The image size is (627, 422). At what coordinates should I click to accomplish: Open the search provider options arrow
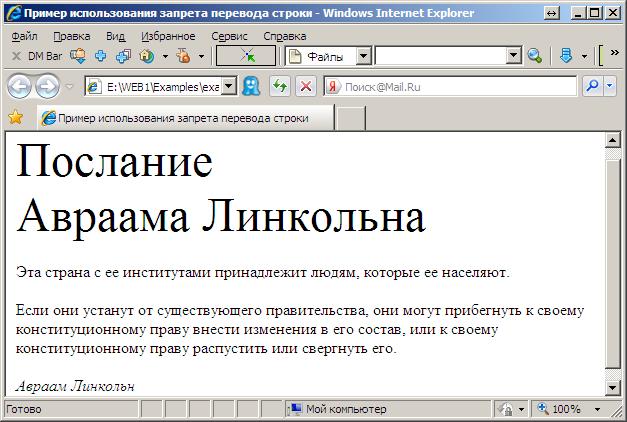tap(610, 86)
